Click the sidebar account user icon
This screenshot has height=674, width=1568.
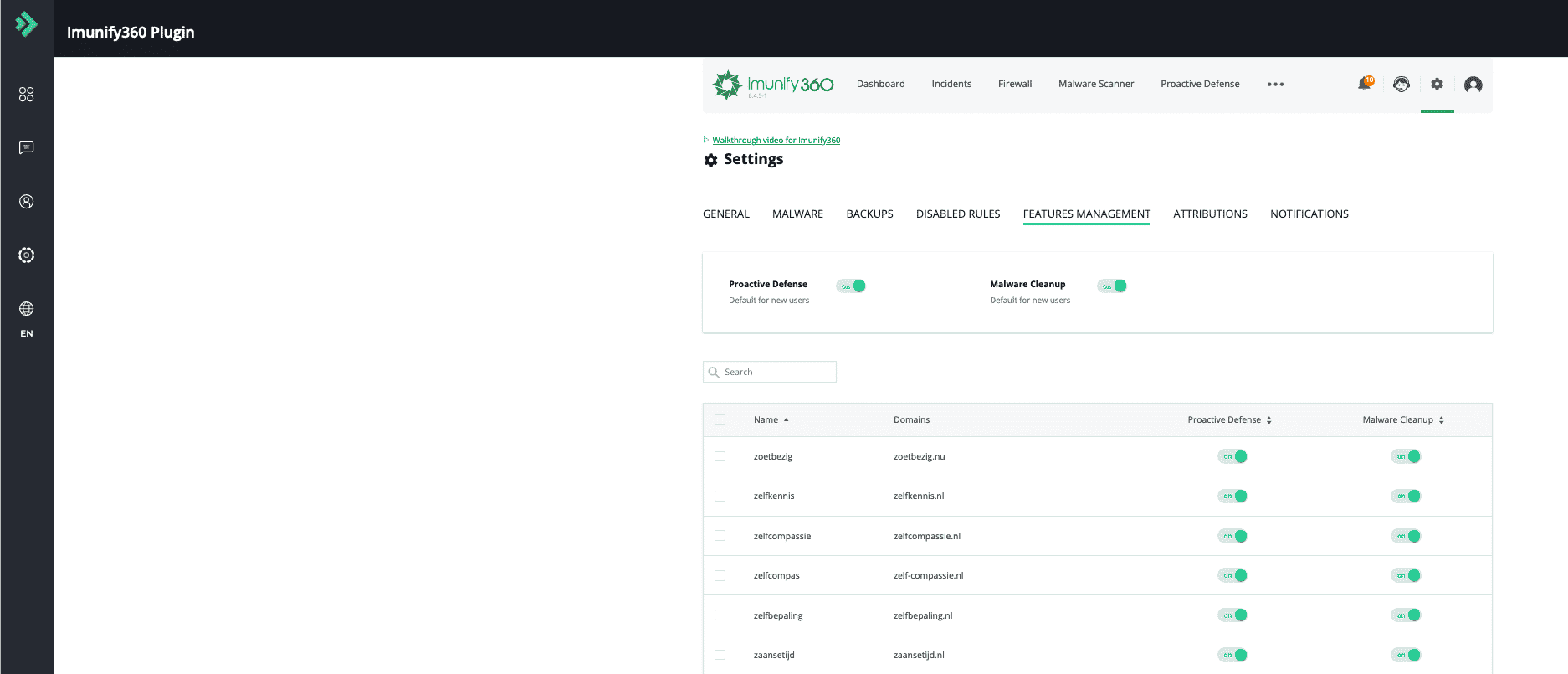pos(27,202)
